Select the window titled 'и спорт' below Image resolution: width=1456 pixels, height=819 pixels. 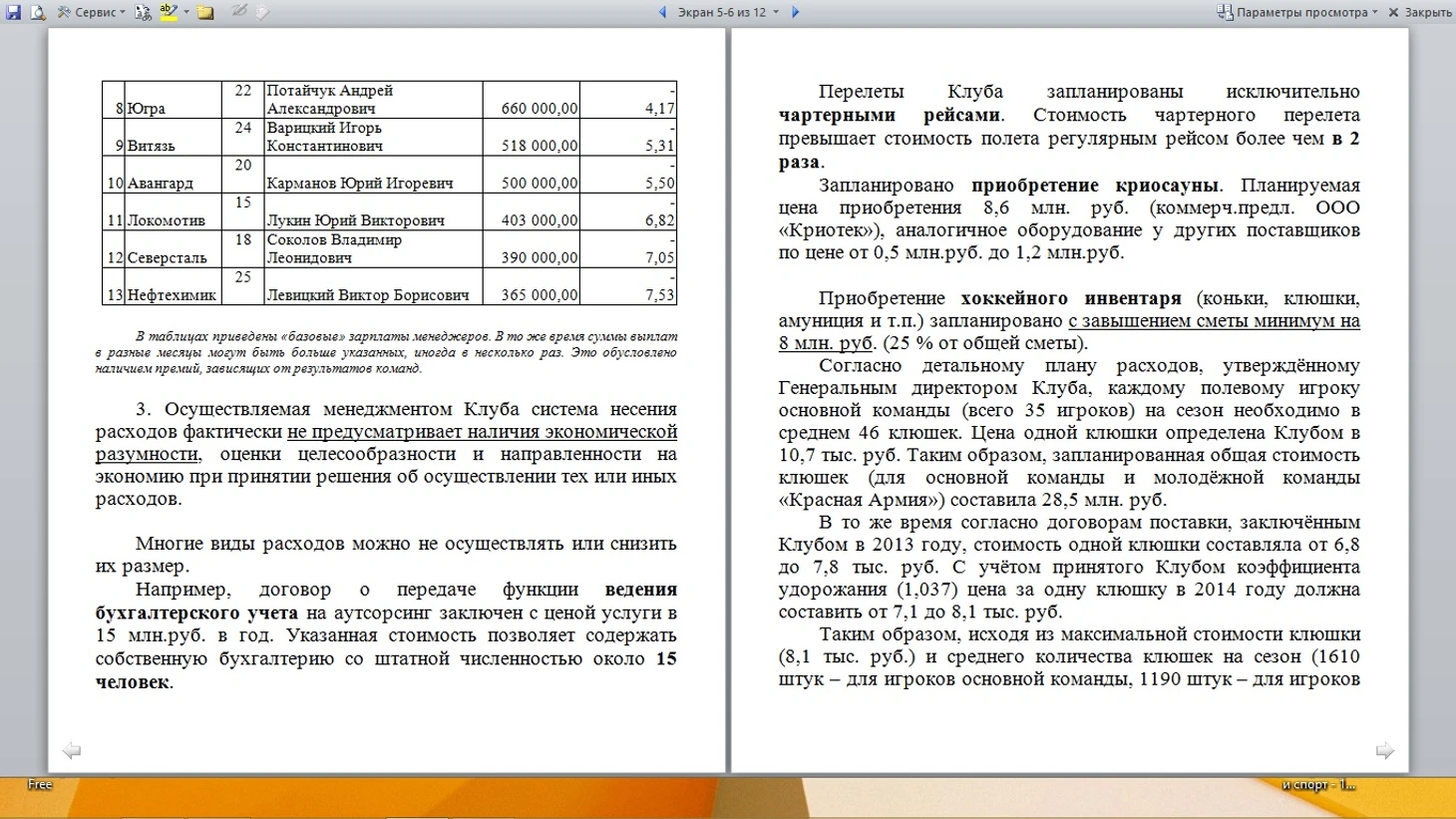(x=1318, y=785)
